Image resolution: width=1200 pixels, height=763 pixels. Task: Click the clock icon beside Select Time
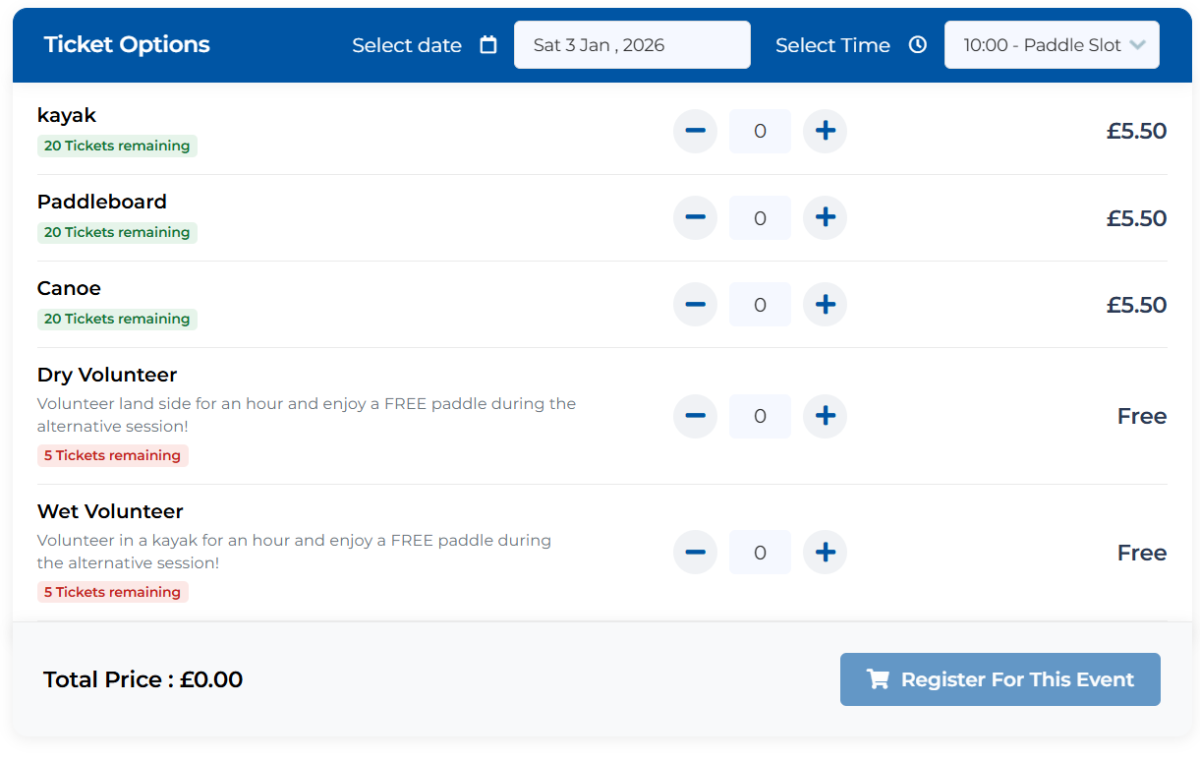917,45
